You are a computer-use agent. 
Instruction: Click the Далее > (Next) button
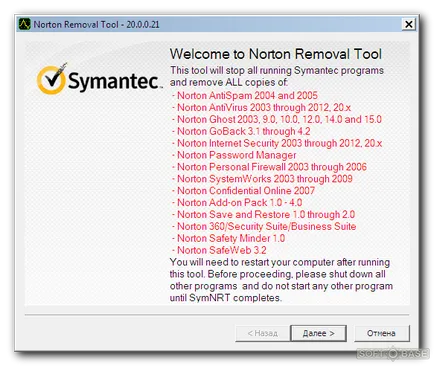click(318, 333)
